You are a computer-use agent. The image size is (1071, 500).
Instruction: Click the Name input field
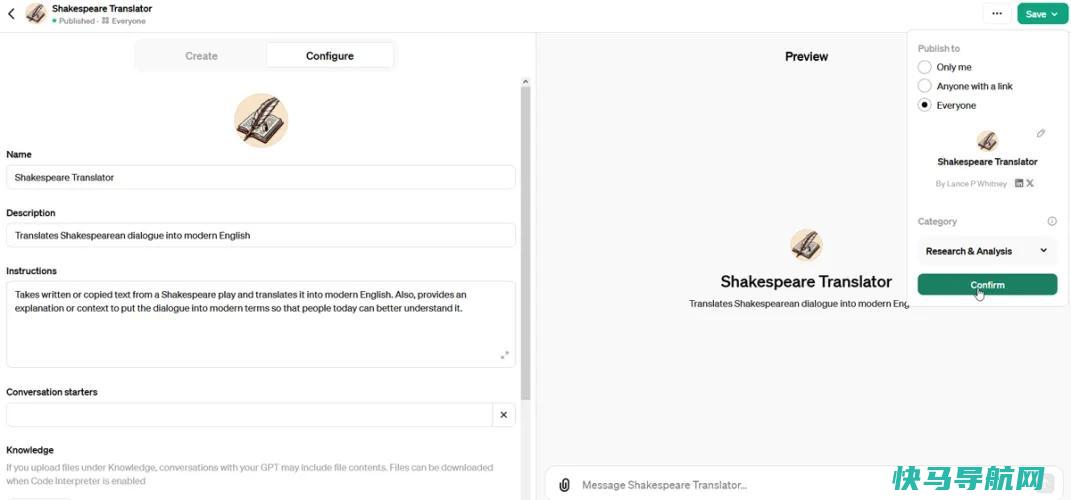click(x=261, y=177)
